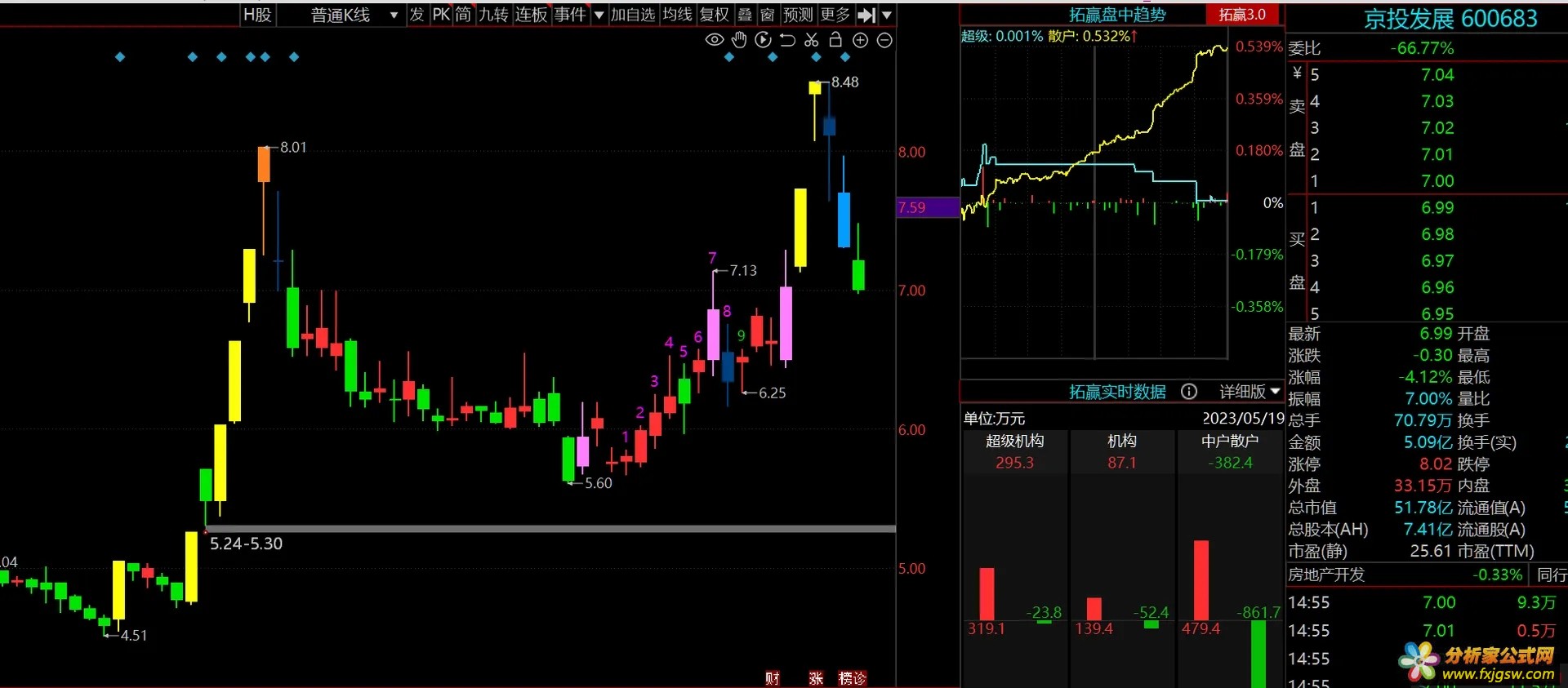Screen dimensions: 1568x688
Task: Click the 7.59 price marker on axis
Action: click(927, 207)
